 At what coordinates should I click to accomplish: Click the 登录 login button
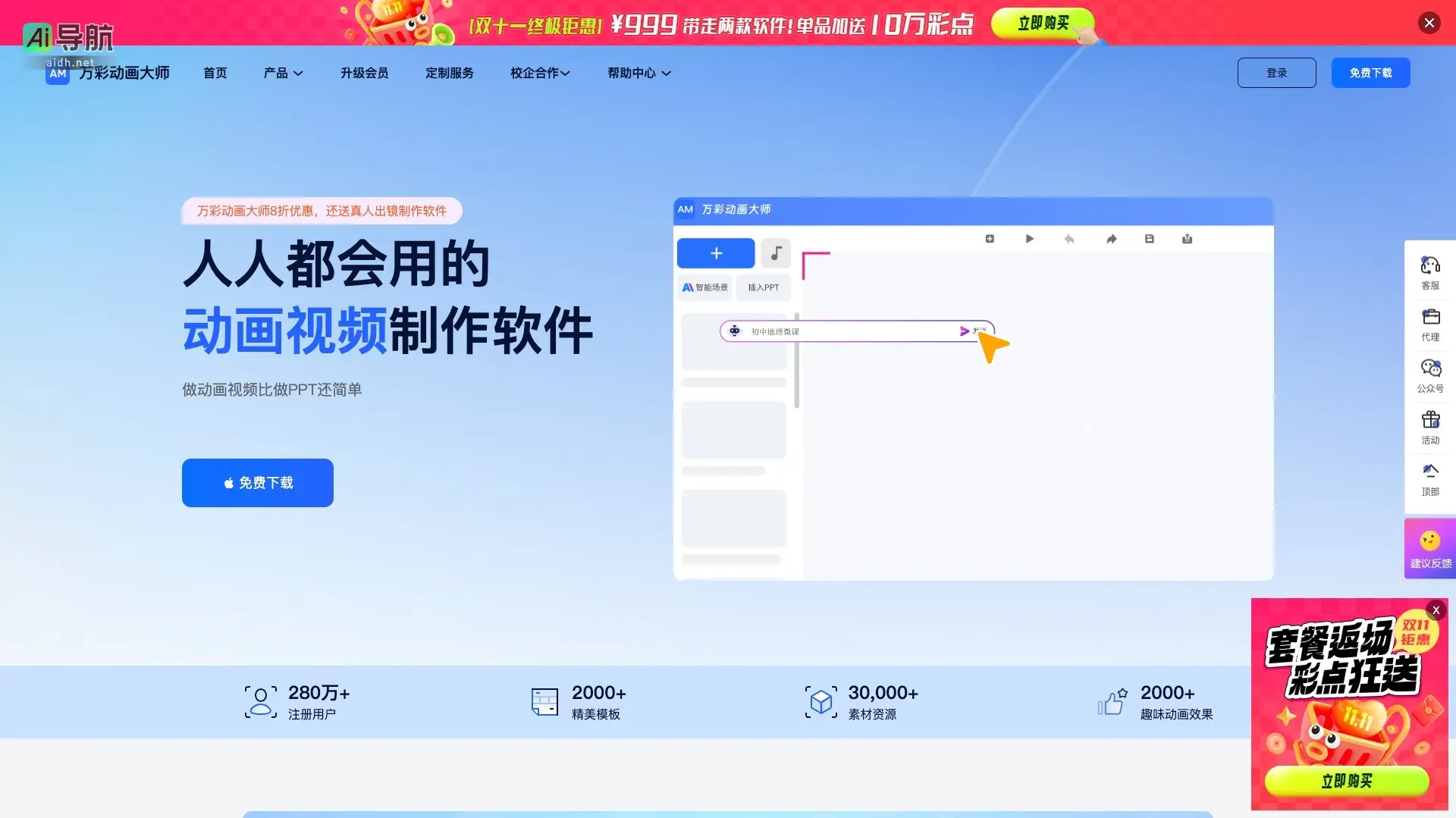point(1276,73)
